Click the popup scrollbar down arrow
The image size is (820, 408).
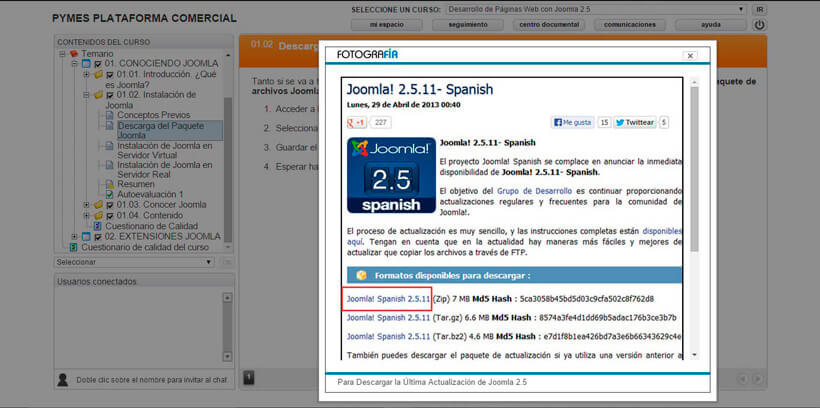tap(694, 355)
